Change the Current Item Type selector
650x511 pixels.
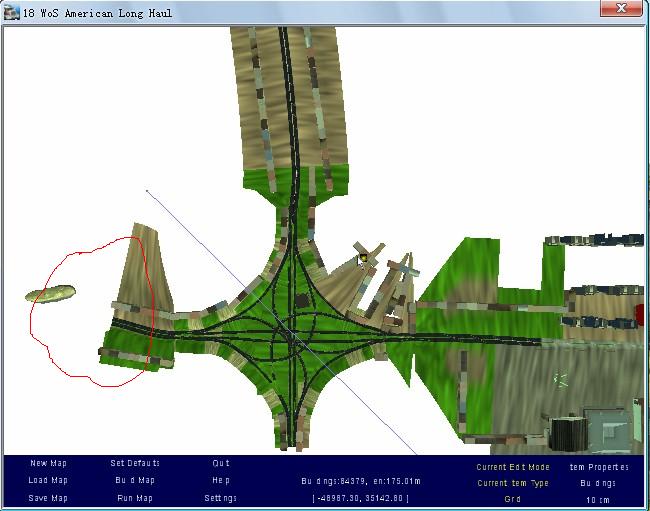coord(512,483)
